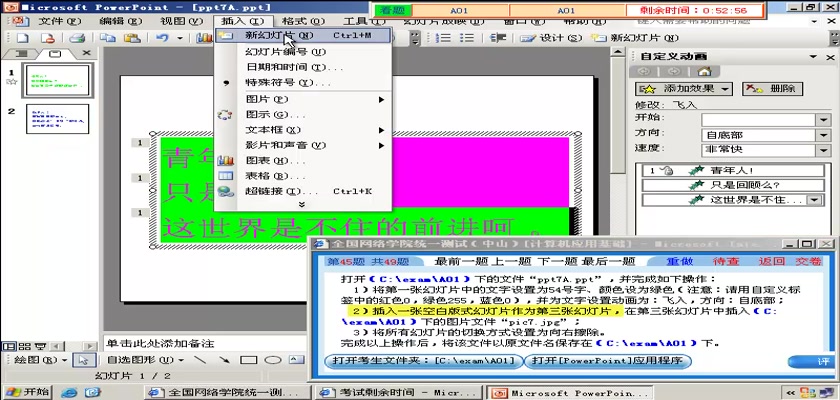
Task: Click 看题 green button on timer bar
Action: coord(393,10)
